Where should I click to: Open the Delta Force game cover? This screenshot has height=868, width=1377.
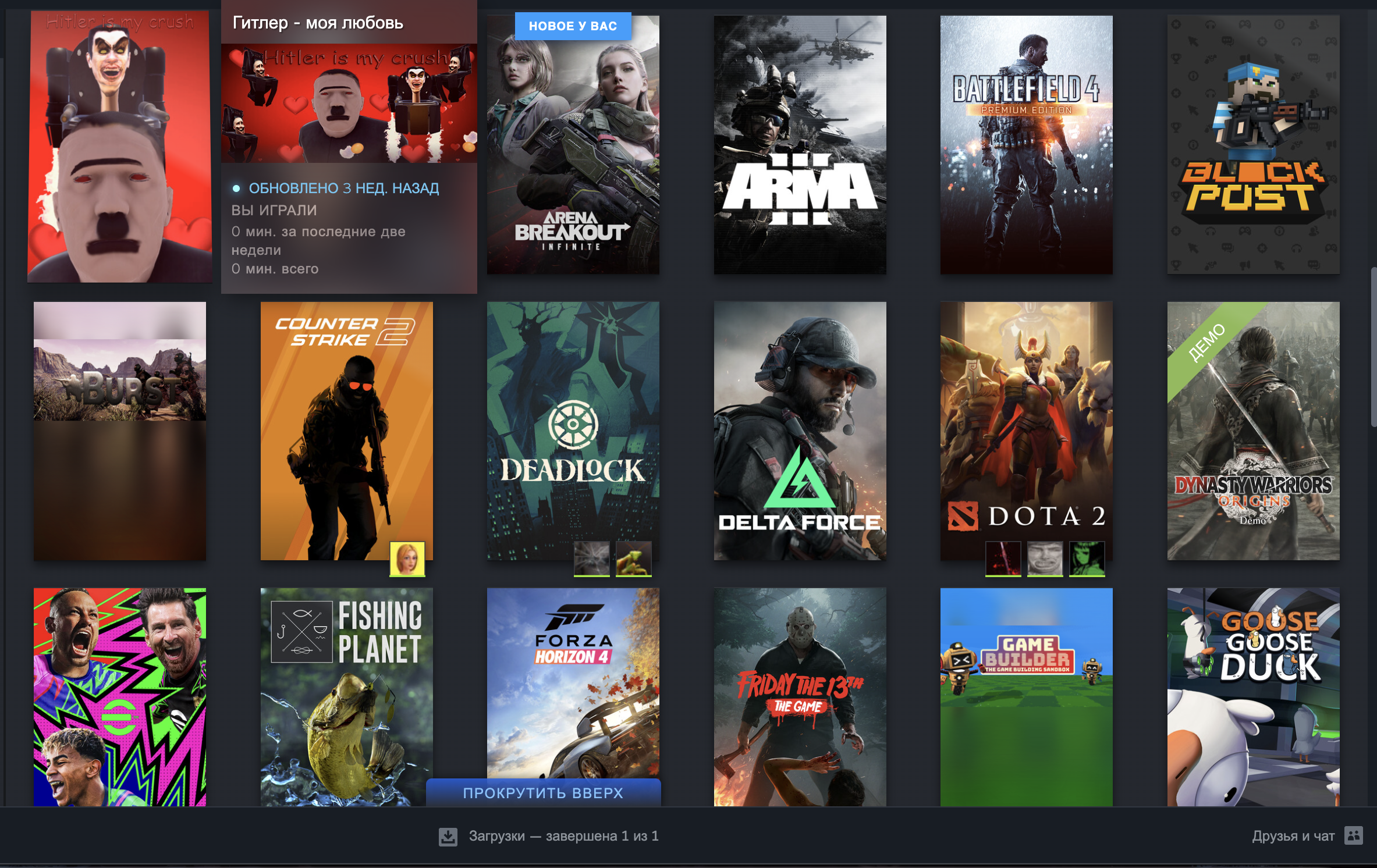pos(800,431)
